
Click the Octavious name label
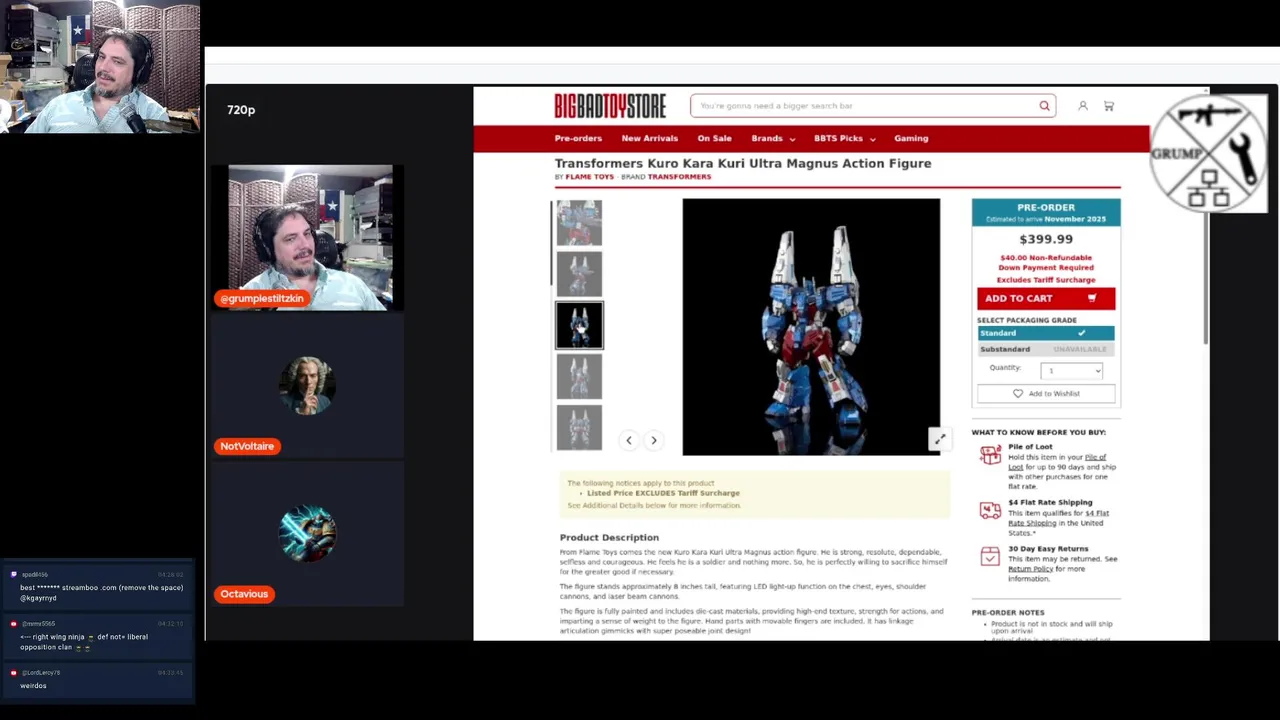pyautogui.click(x=244, y=594)
